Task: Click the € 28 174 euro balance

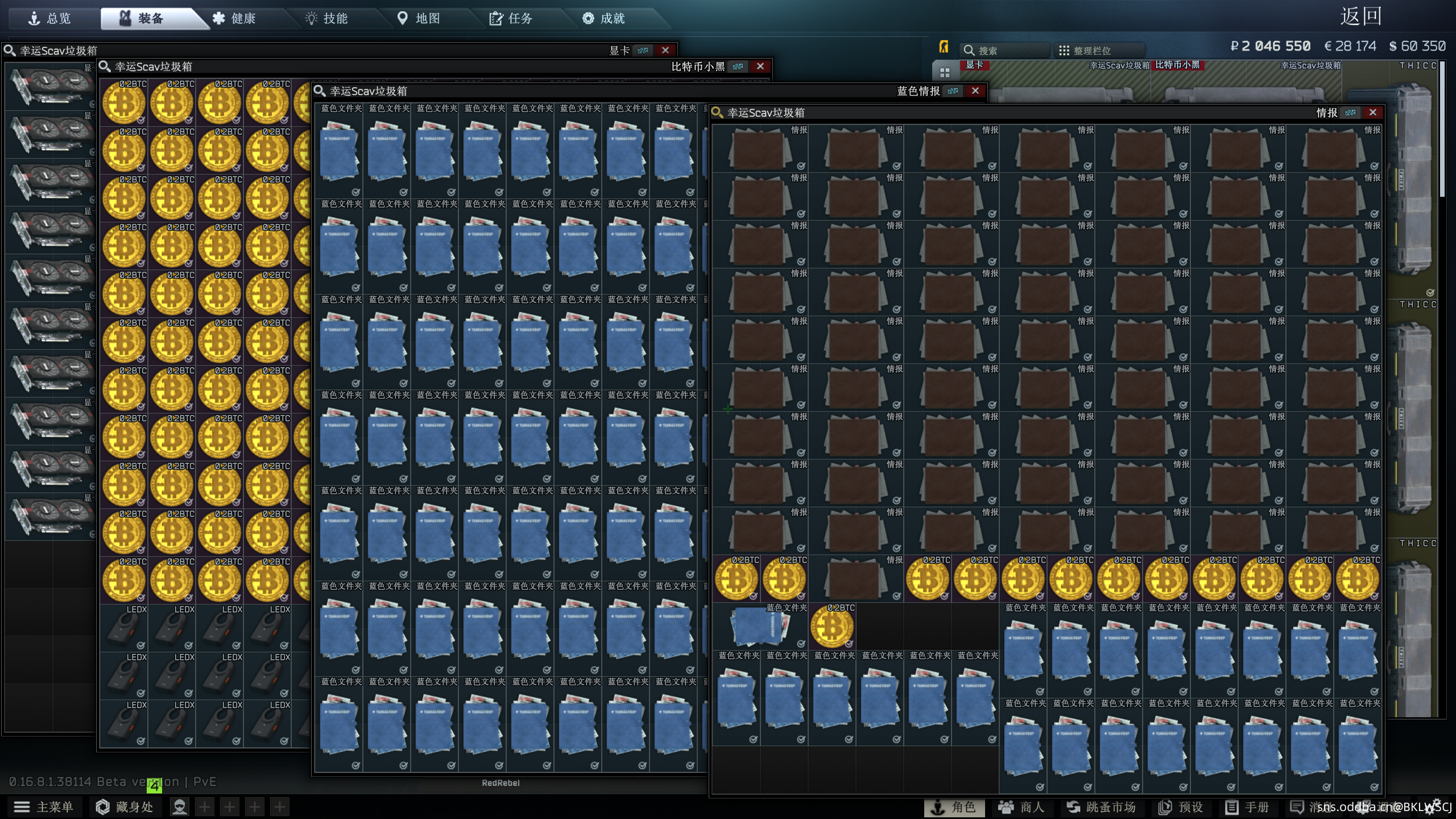Action: tap(1350, 46)
